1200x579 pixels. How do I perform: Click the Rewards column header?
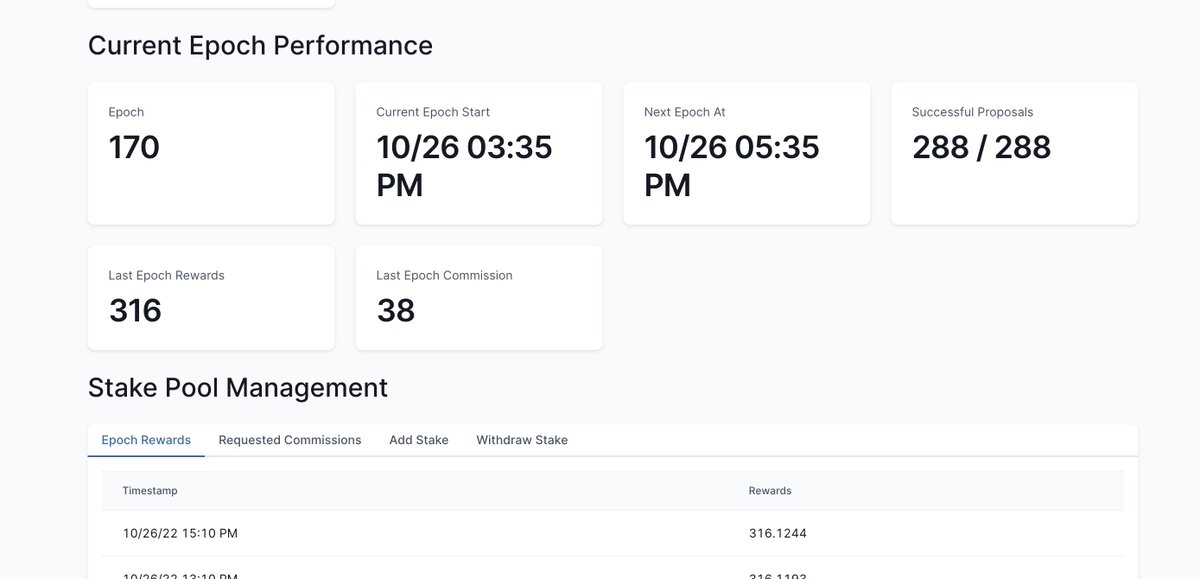770,491
